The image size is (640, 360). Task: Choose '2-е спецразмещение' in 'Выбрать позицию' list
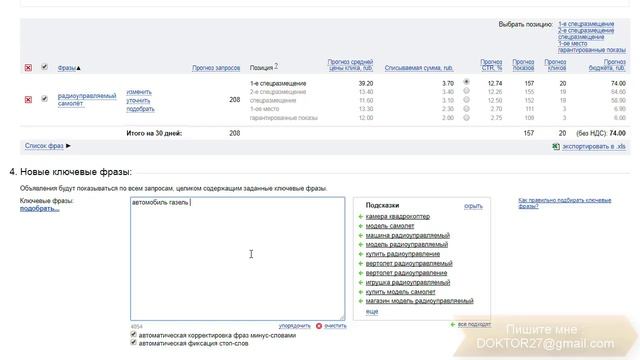point(586,31)
